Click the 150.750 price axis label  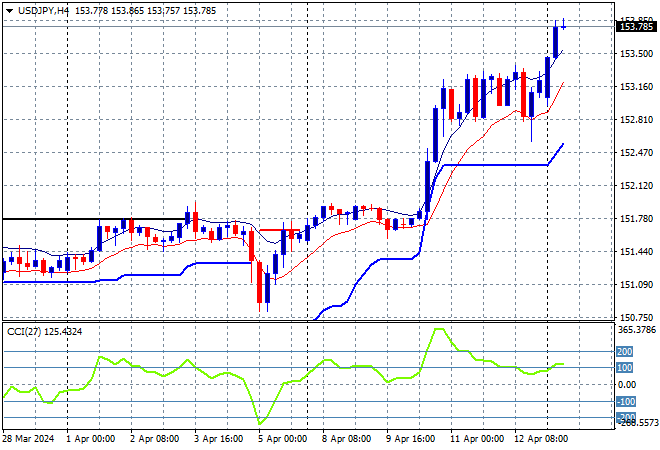(x=636, y=317)
